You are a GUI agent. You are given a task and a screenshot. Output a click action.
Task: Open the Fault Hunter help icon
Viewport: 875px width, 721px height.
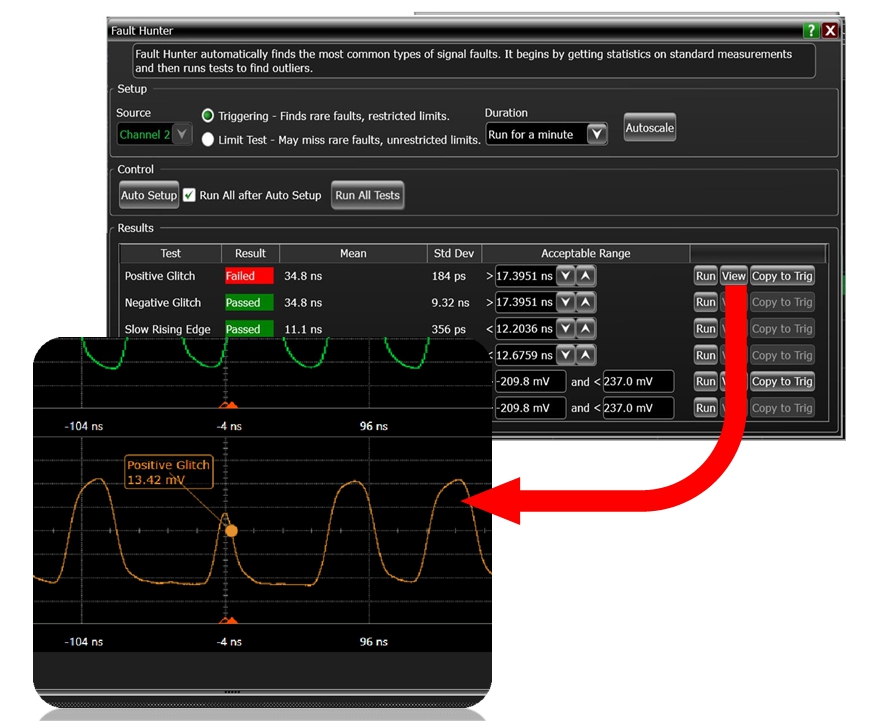811,31
